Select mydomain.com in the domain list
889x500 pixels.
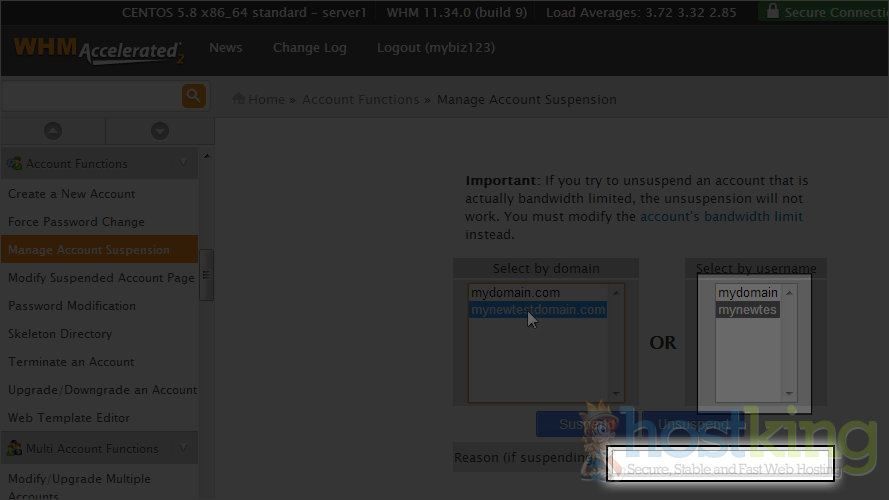pyautogui.click(x=515, y=293)
